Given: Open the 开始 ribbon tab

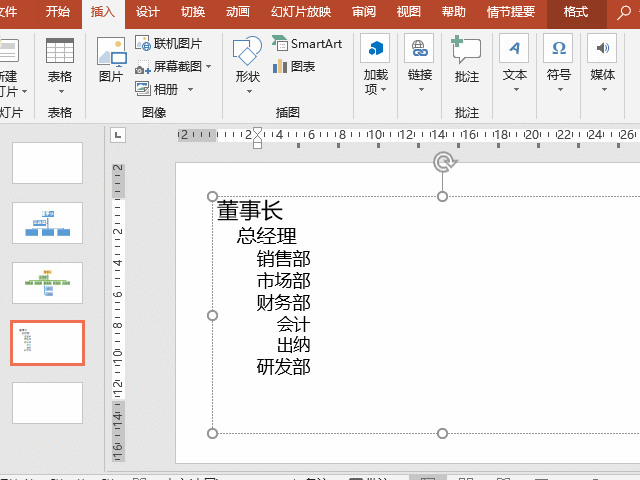Looking at the screenshot, I should (x=58, y=11).
